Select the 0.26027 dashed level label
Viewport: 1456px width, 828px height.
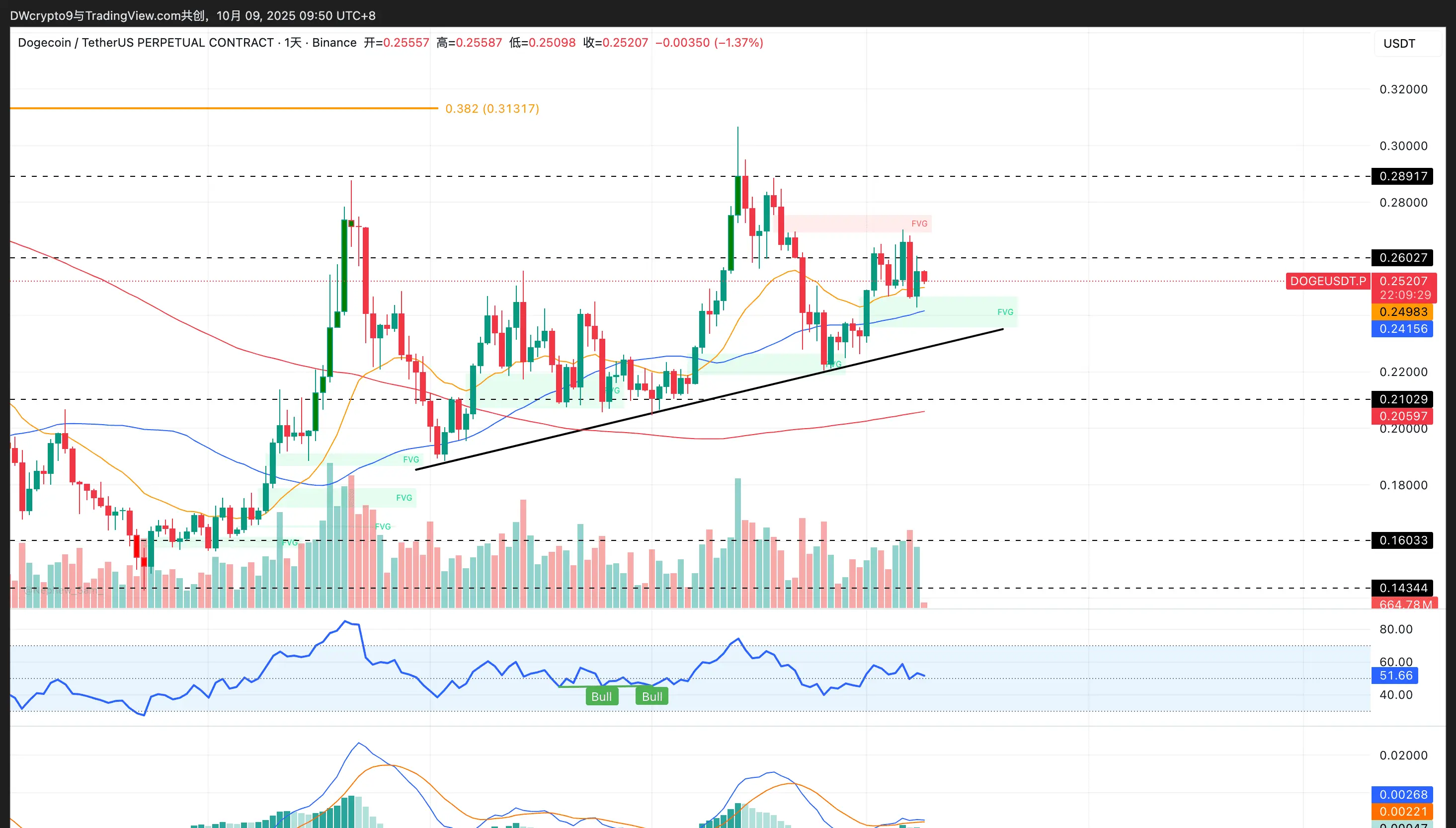(1402, 258)
